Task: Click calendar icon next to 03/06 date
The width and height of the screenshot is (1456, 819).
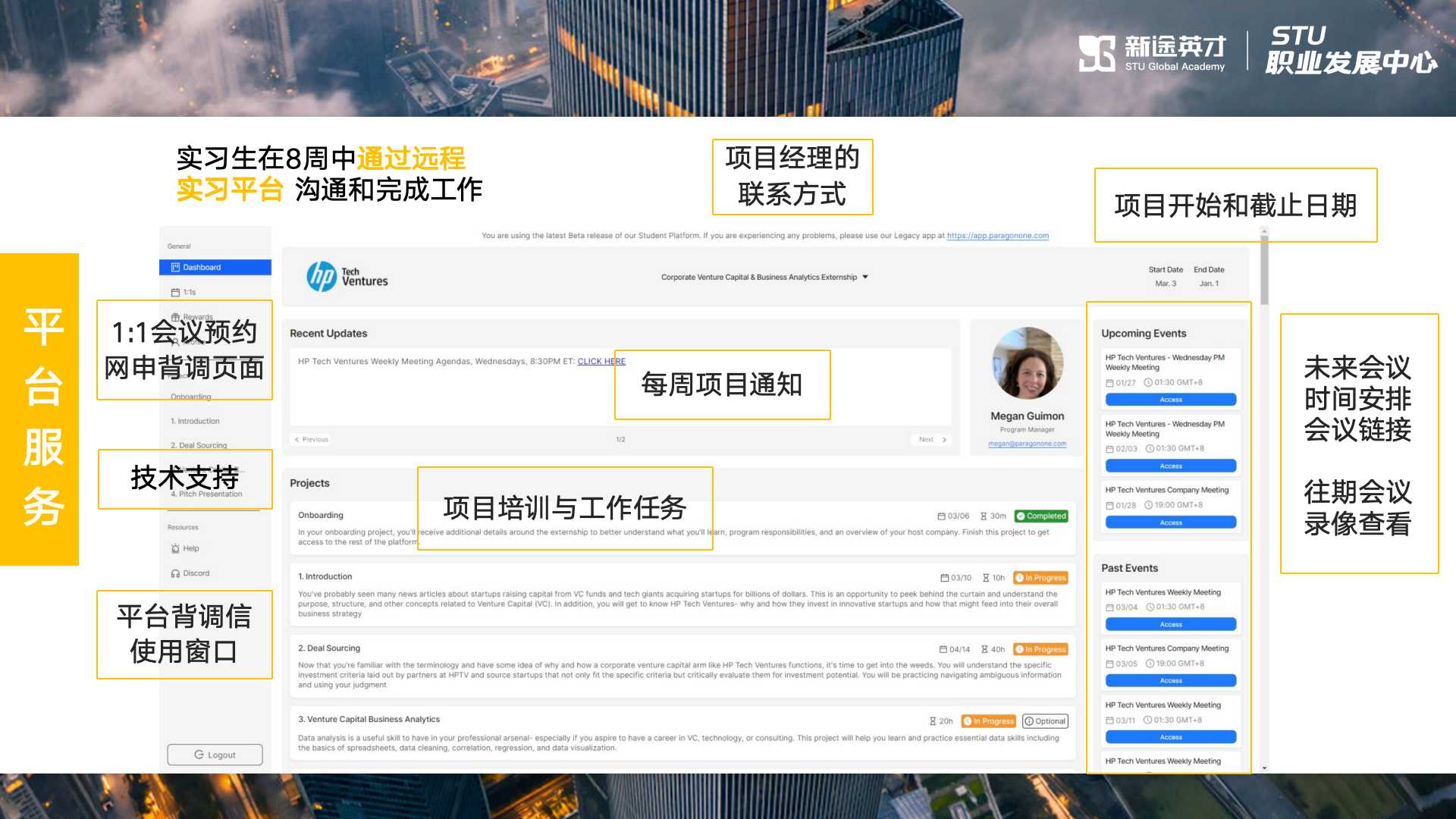Action: [942, 516]
